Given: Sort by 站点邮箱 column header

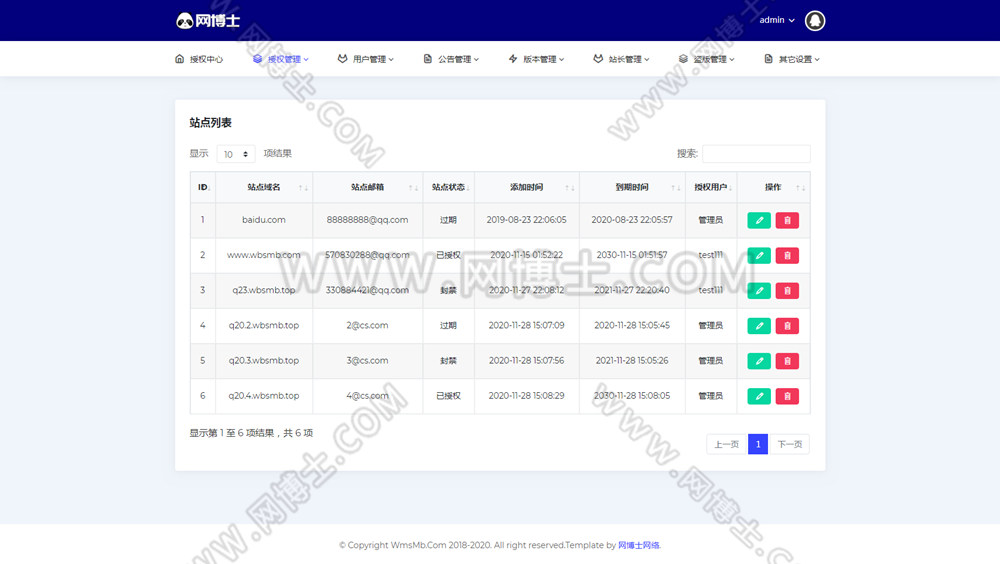Looking at the screenshot, I should tap(367, 187).
